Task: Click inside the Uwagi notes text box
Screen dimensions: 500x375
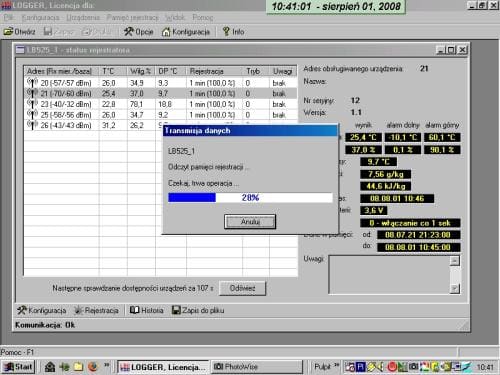Action: [389, 275]
